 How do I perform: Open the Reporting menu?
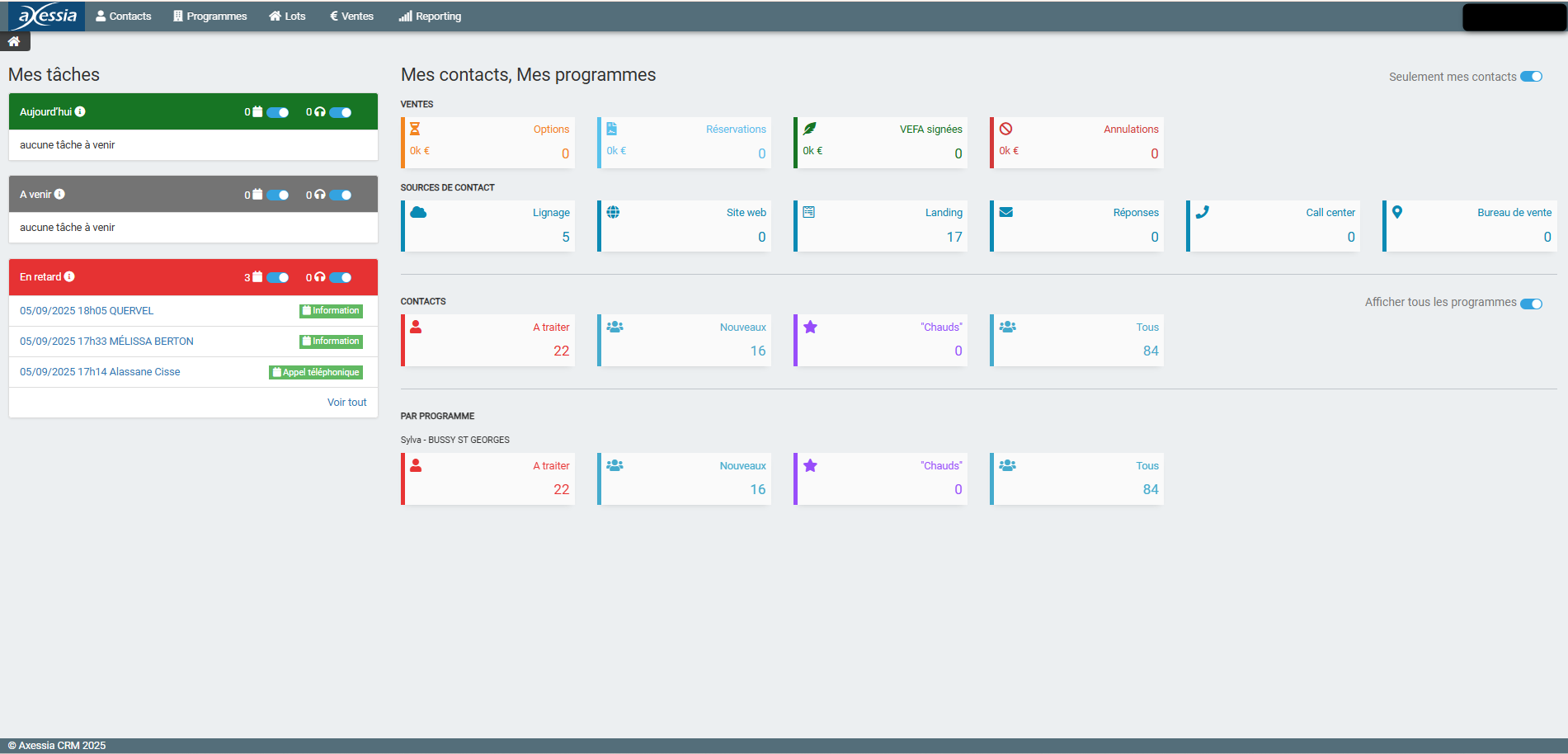pyautogui.click(x=430, y=16)
